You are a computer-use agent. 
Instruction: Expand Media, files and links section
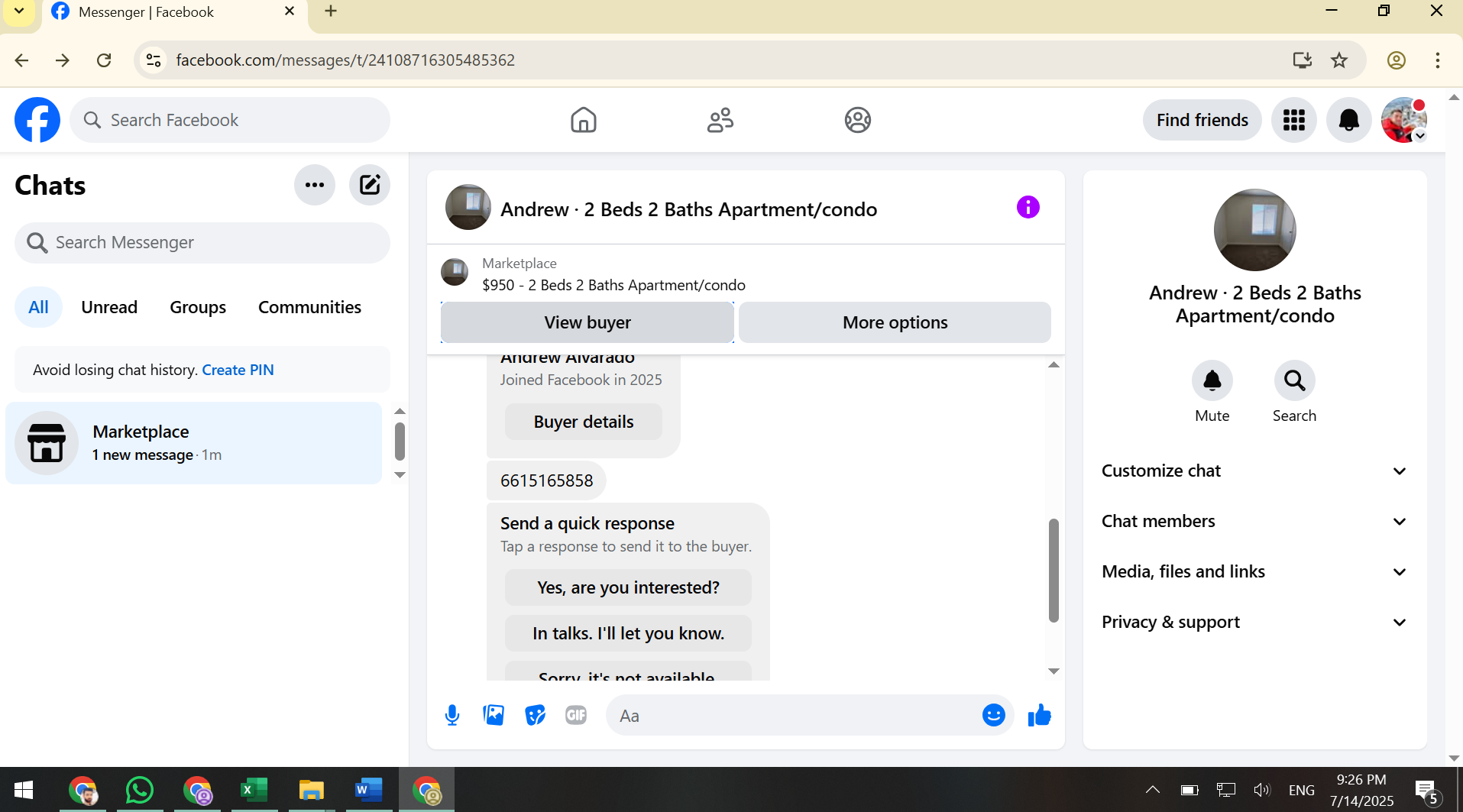click(x=1254, y=571)
